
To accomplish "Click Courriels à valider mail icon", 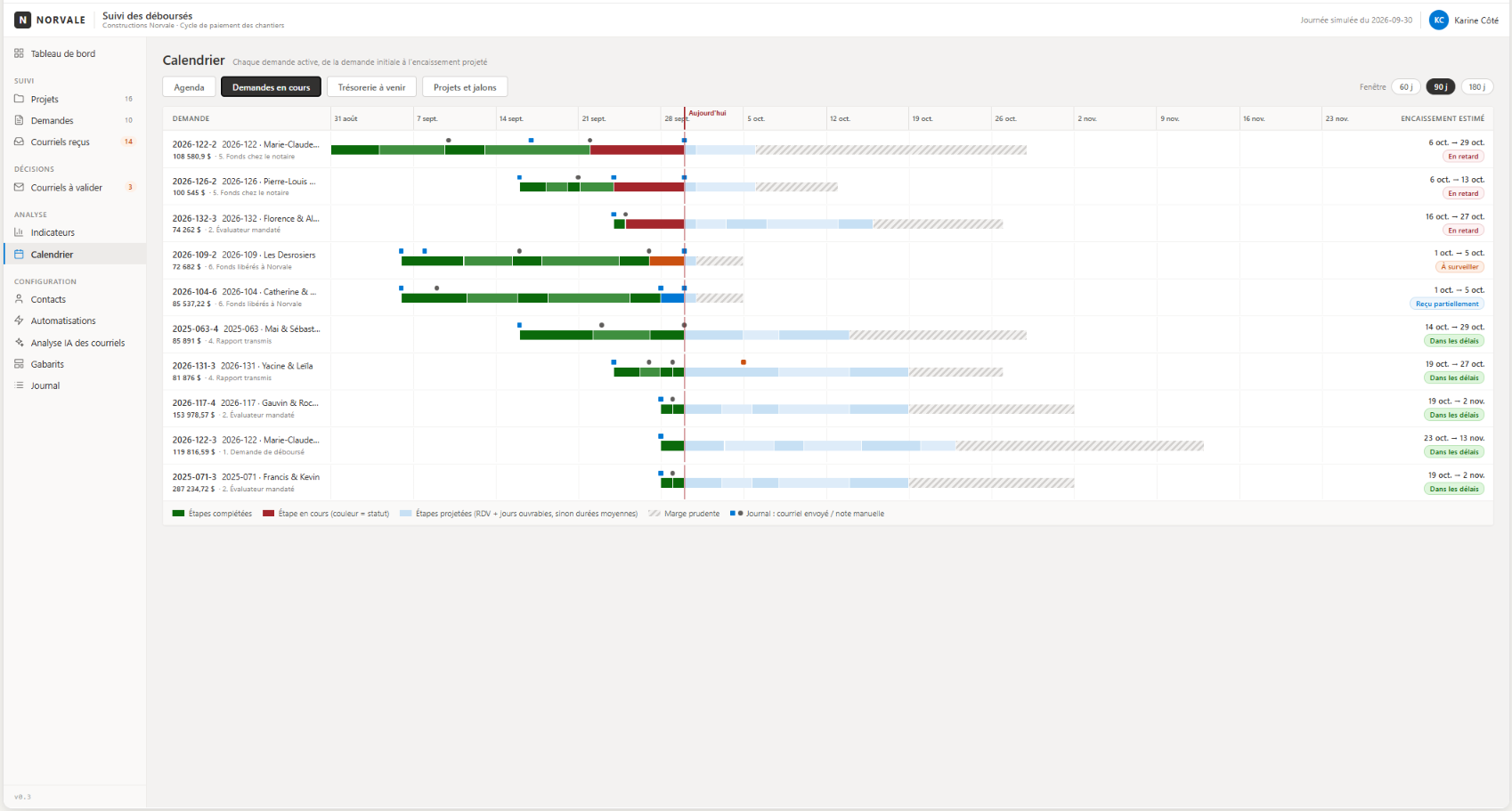I will tap(19, 187).
